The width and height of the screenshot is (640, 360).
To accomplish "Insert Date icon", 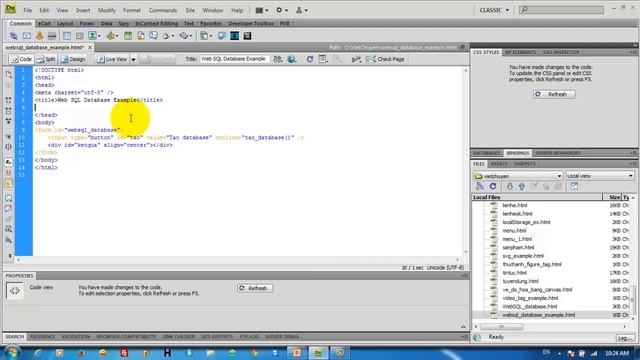I will (128, 36).
